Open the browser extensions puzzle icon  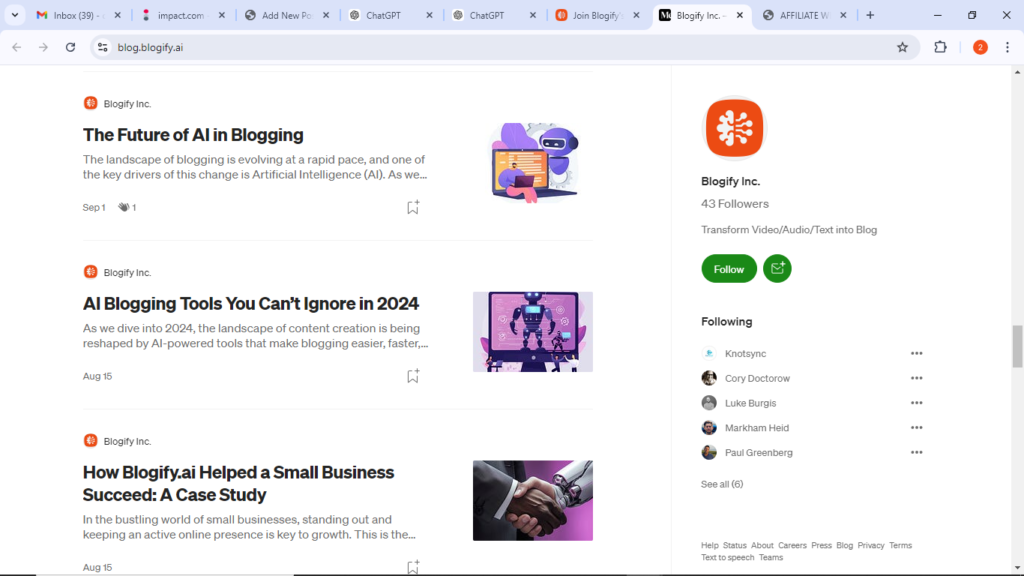pos(940,47)
